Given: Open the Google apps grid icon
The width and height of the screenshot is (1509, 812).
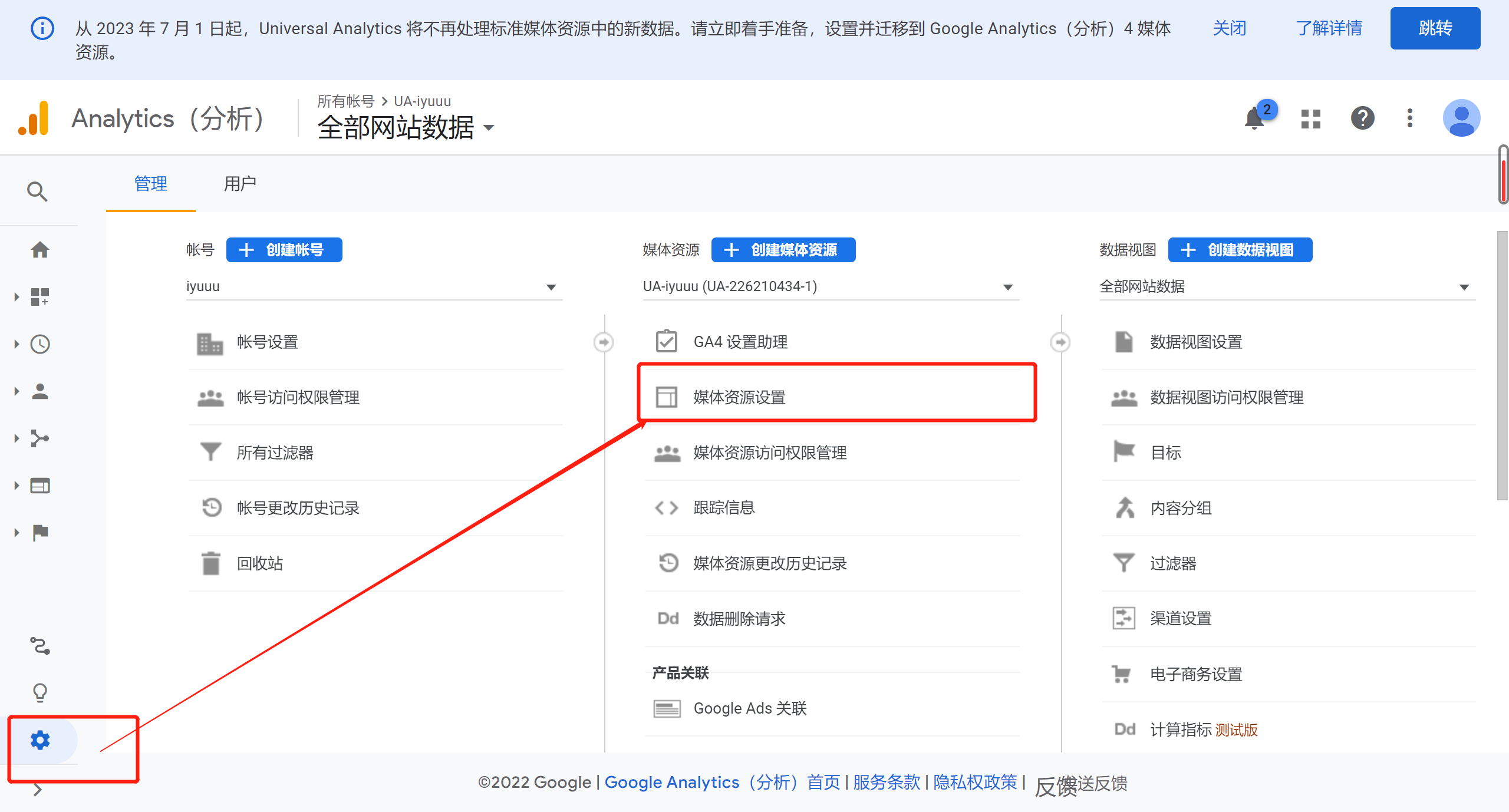Looking at the screenshot, I should coord(1310,118).
